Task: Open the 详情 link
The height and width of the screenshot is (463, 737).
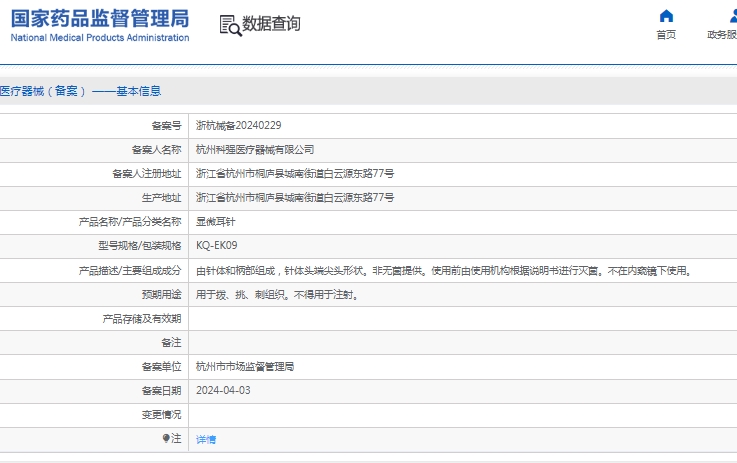Action: point(206,439)
